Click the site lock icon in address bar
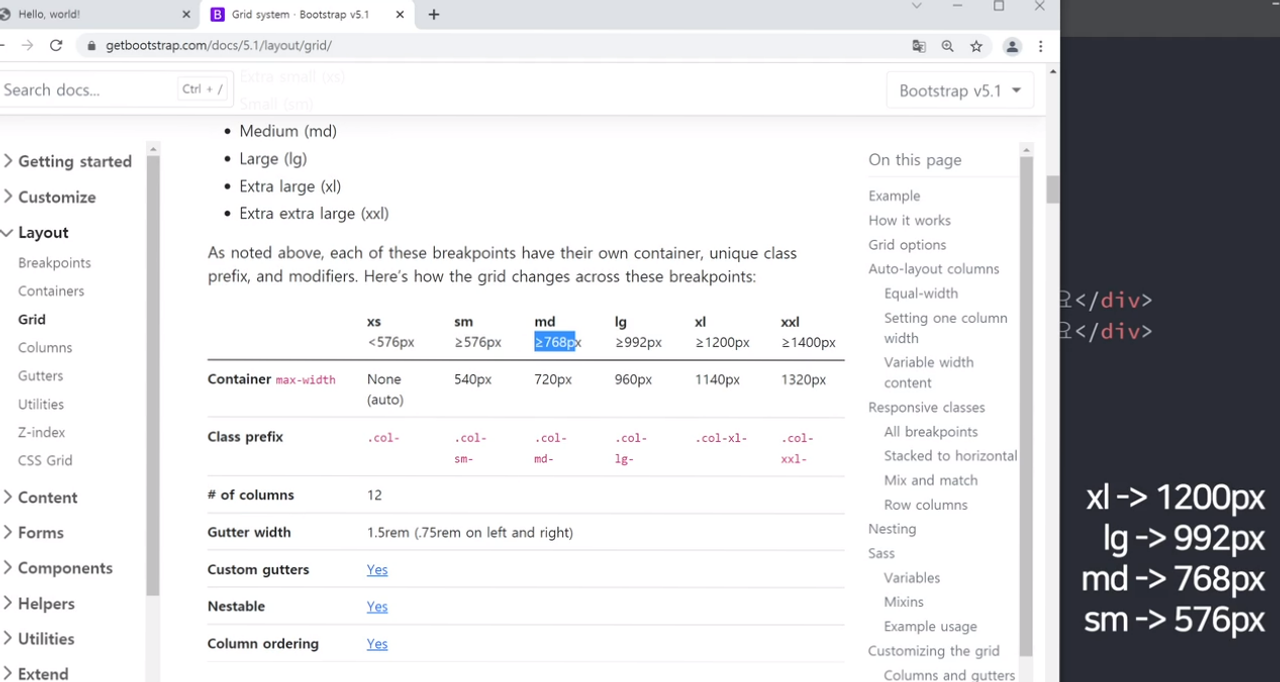 click(92, 46)
